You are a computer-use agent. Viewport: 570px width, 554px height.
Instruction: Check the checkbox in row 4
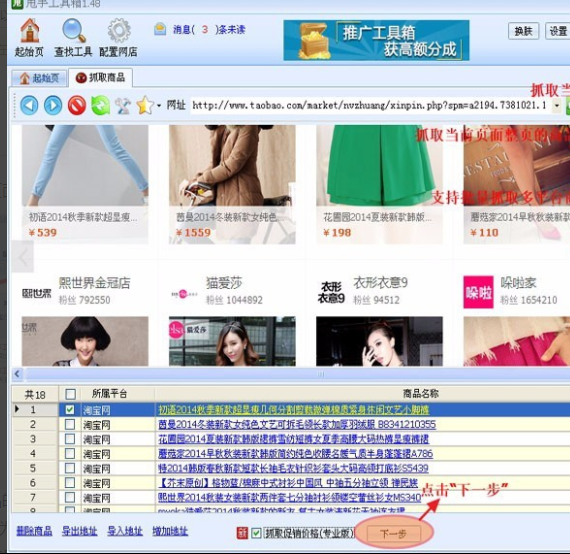point(70,453)
